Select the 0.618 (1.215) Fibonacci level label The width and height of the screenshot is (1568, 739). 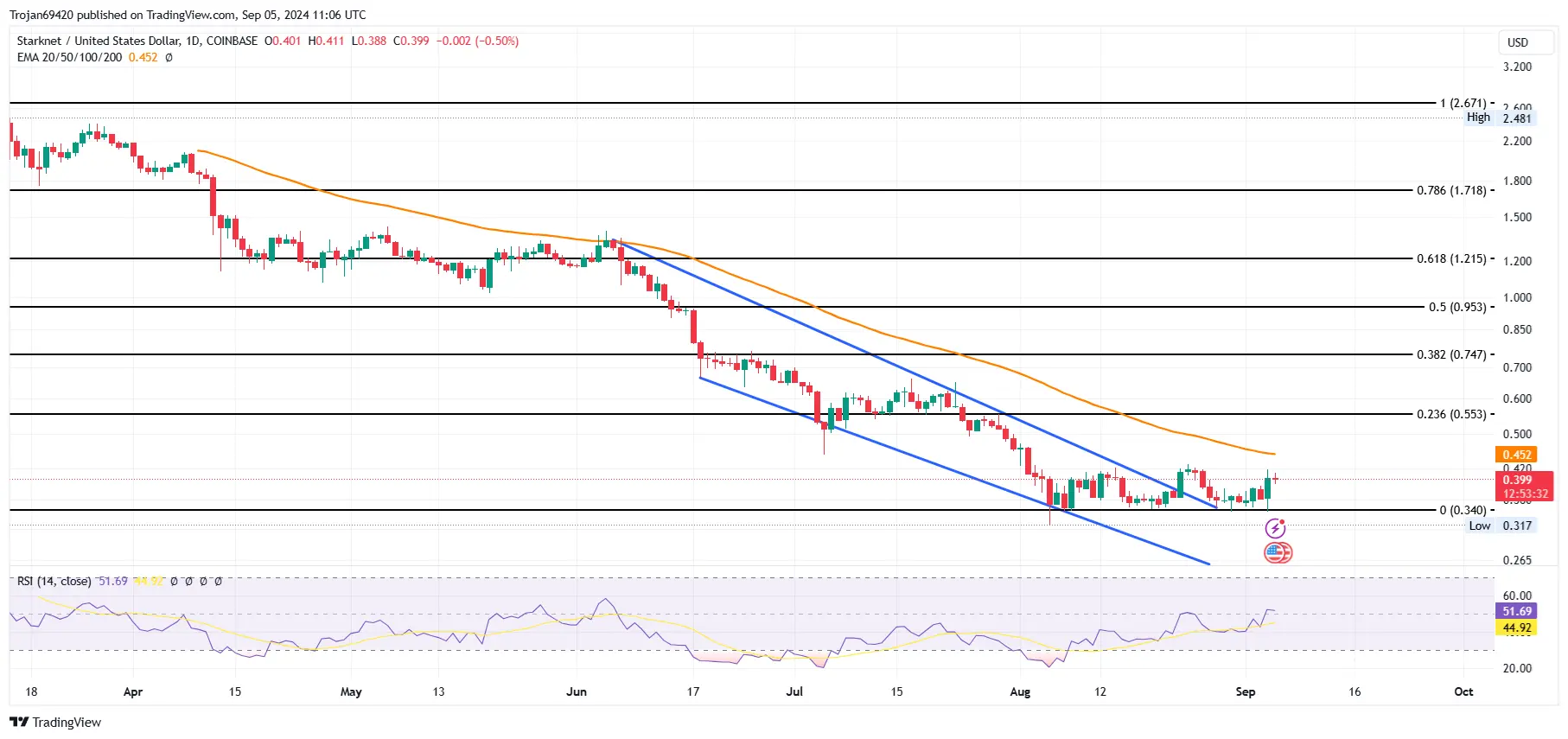1451,258
